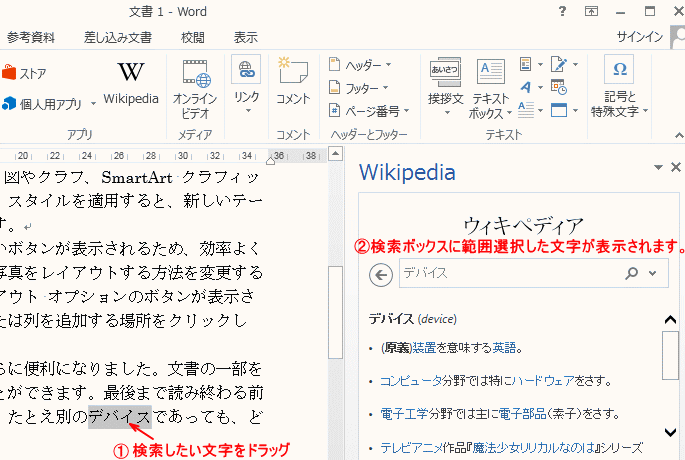Open the 電子工学 link

click(x=404, y=413)
